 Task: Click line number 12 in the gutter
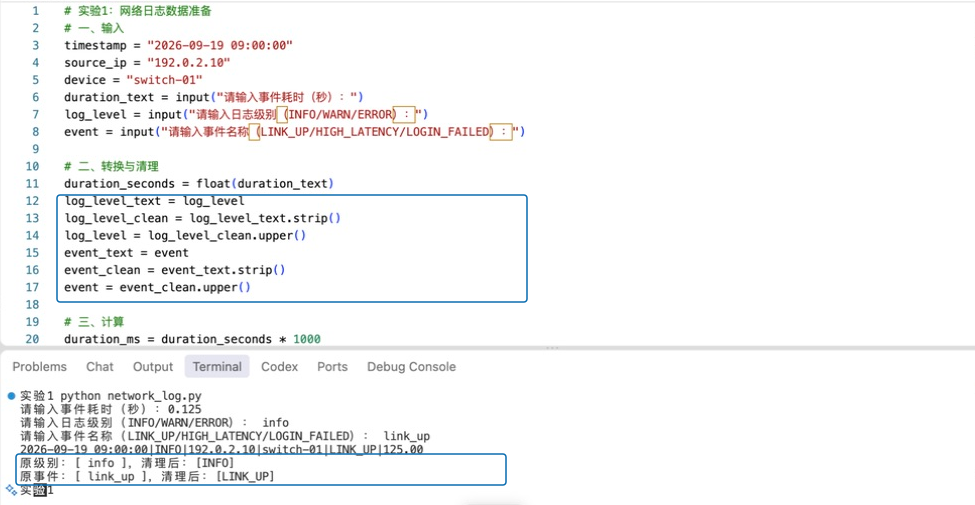pyautogui.click(x=32, y=201)
